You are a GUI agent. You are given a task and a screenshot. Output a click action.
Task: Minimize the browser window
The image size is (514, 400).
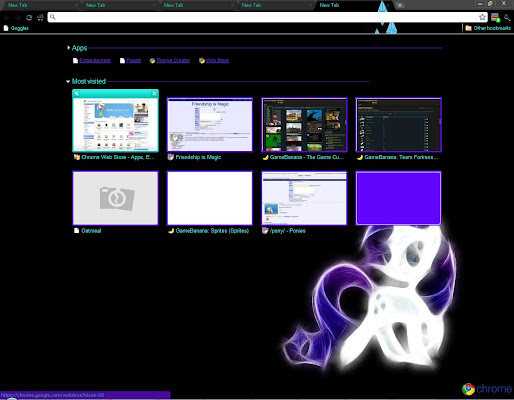[480, 4]
